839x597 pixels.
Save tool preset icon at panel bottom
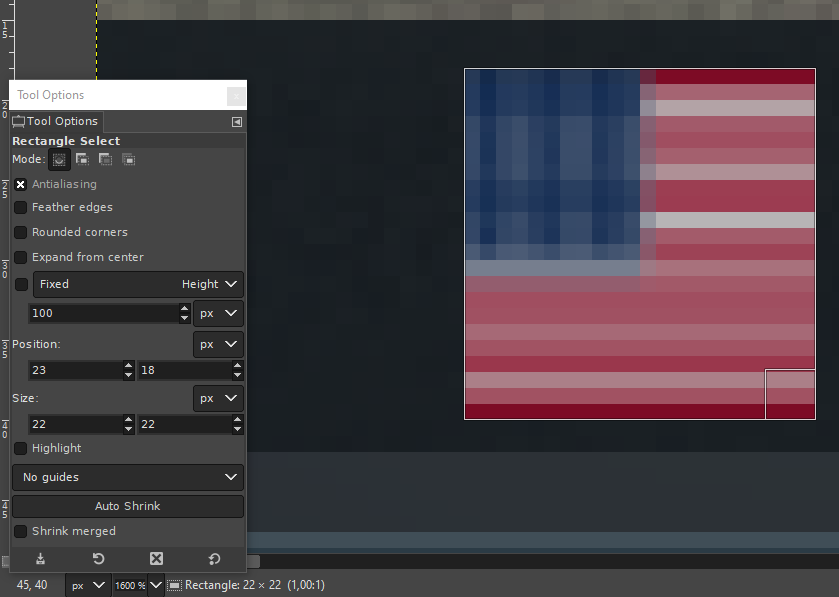[x=40, y=559]
